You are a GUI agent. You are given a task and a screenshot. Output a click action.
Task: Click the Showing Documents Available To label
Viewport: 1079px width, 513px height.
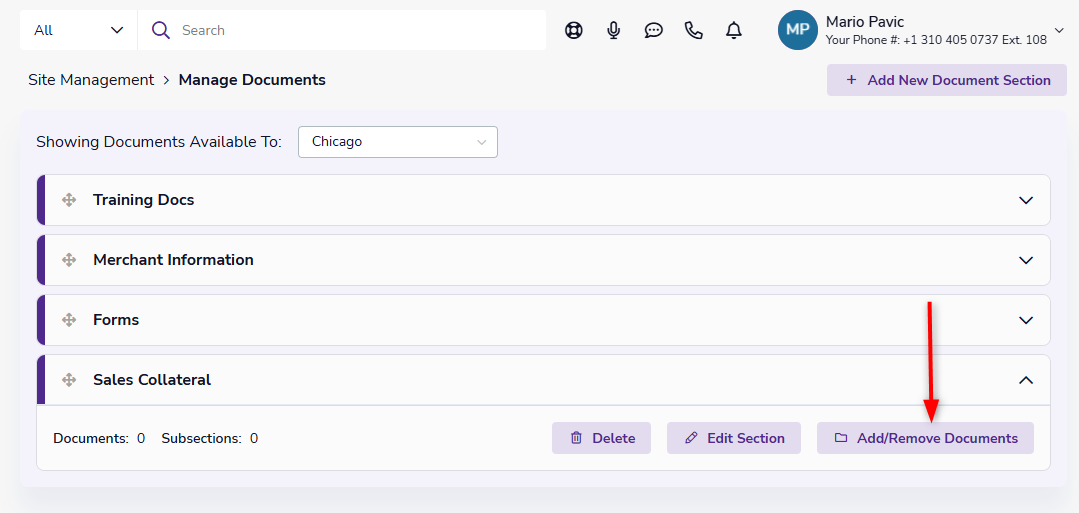click(x=159, y=142)
